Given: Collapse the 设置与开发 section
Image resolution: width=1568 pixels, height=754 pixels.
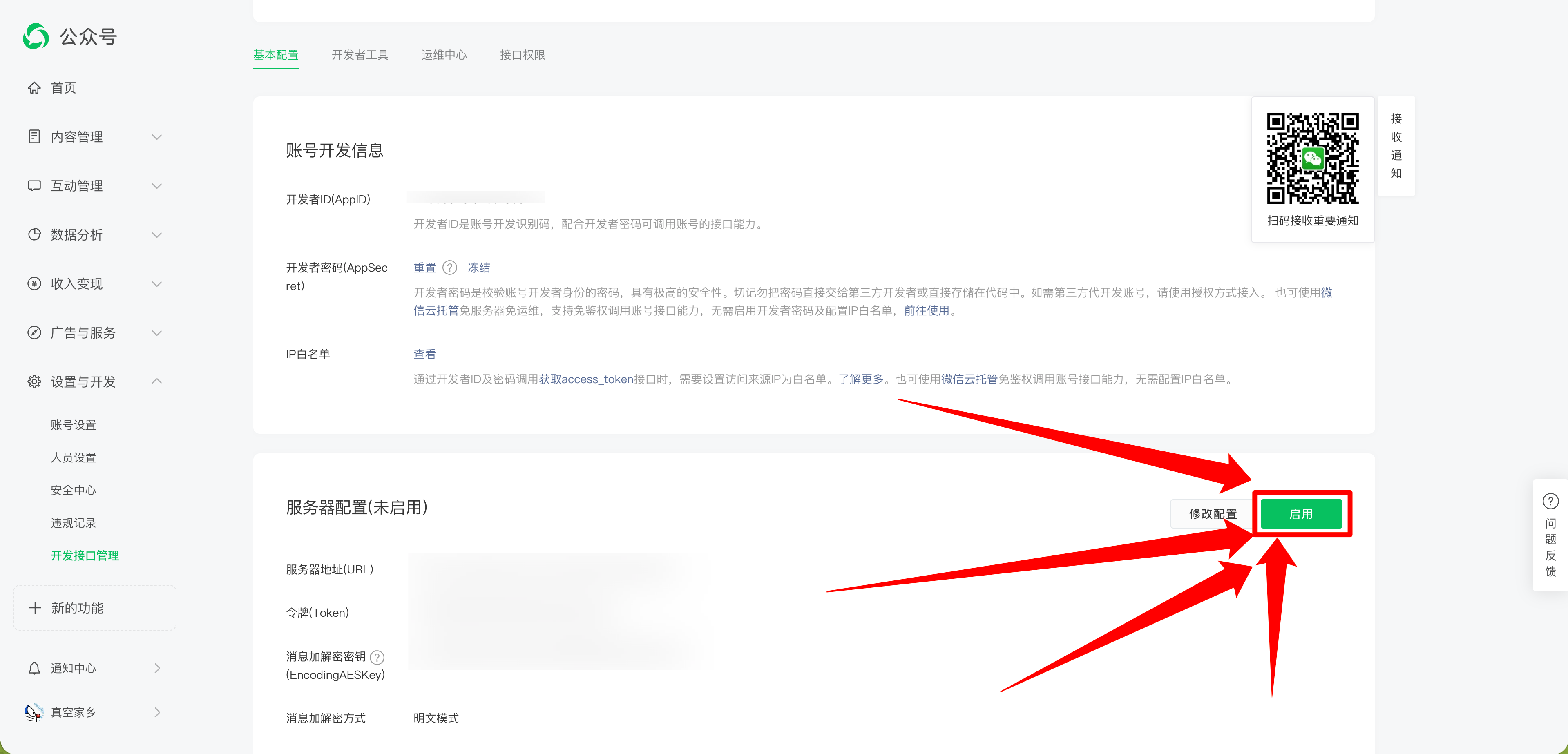Looking at the screenshot, I should point(157,381).
